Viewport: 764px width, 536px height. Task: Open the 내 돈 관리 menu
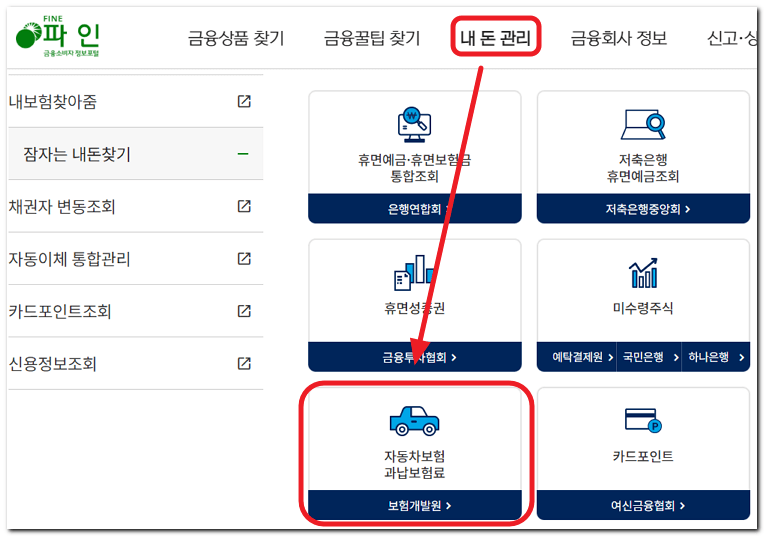click(496, 38)
